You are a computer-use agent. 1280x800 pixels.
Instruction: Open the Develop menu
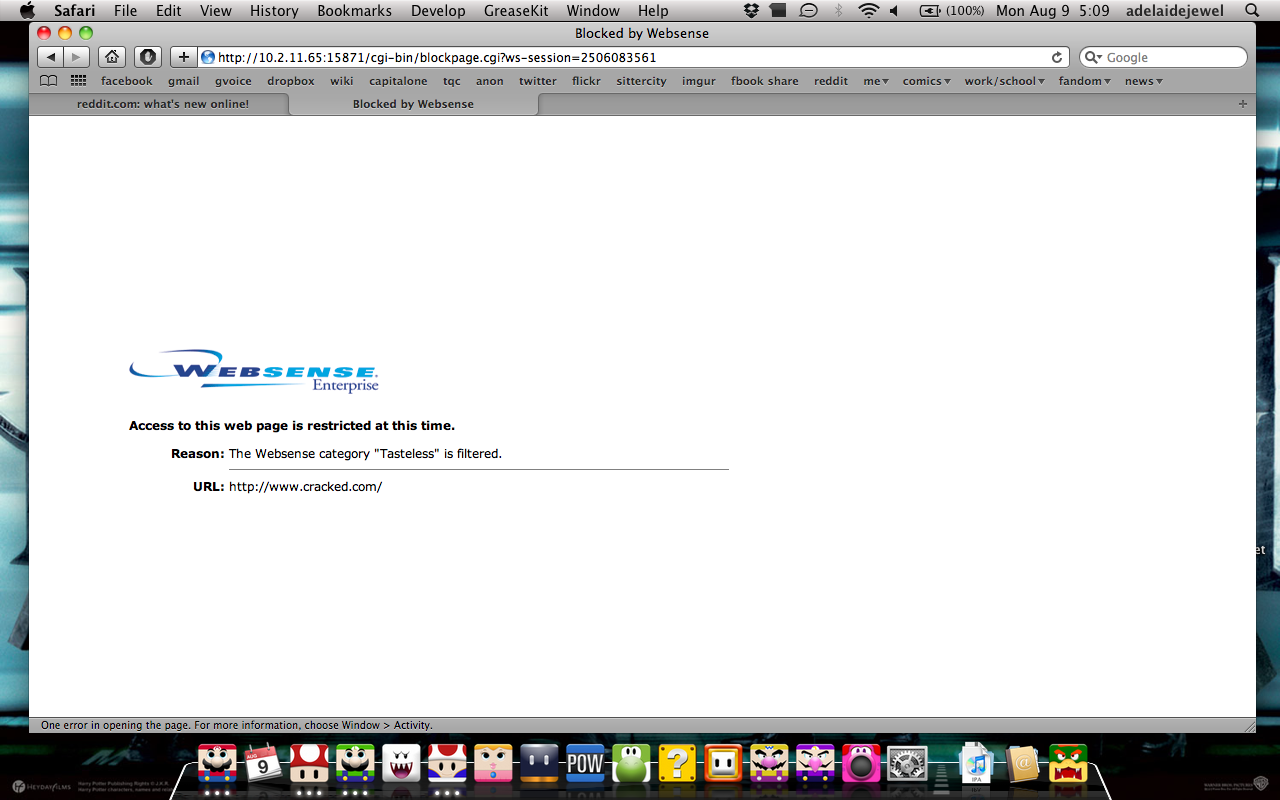pyautogui.click(x=438, y=10)
